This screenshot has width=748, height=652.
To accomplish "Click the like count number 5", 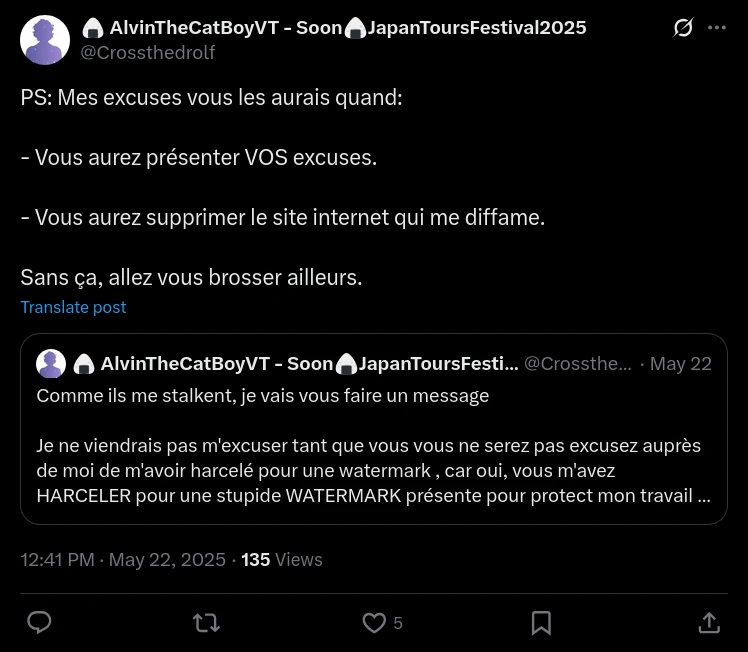I will (398, 623).
